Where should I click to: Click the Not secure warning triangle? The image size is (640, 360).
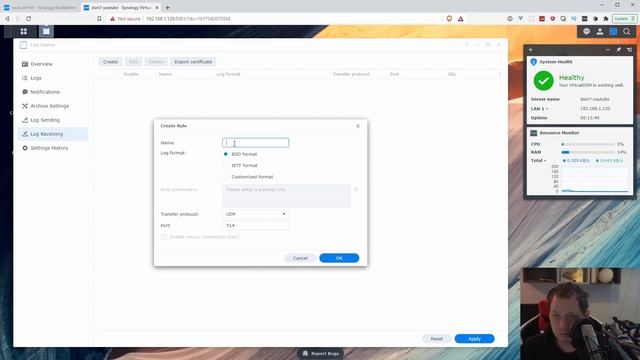click(113, 19)
